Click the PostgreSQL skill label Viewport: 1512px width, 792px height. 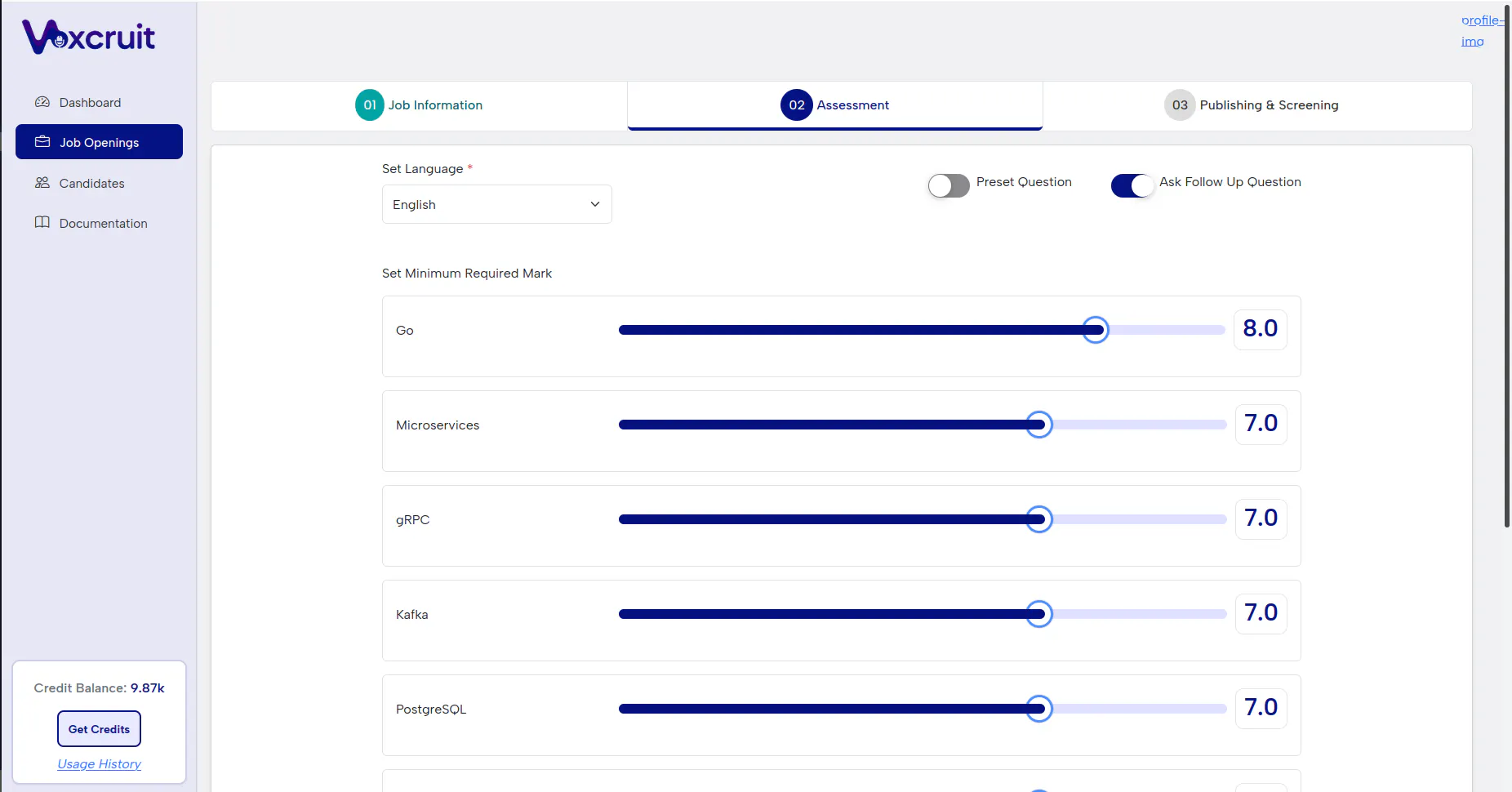point(431,710)
